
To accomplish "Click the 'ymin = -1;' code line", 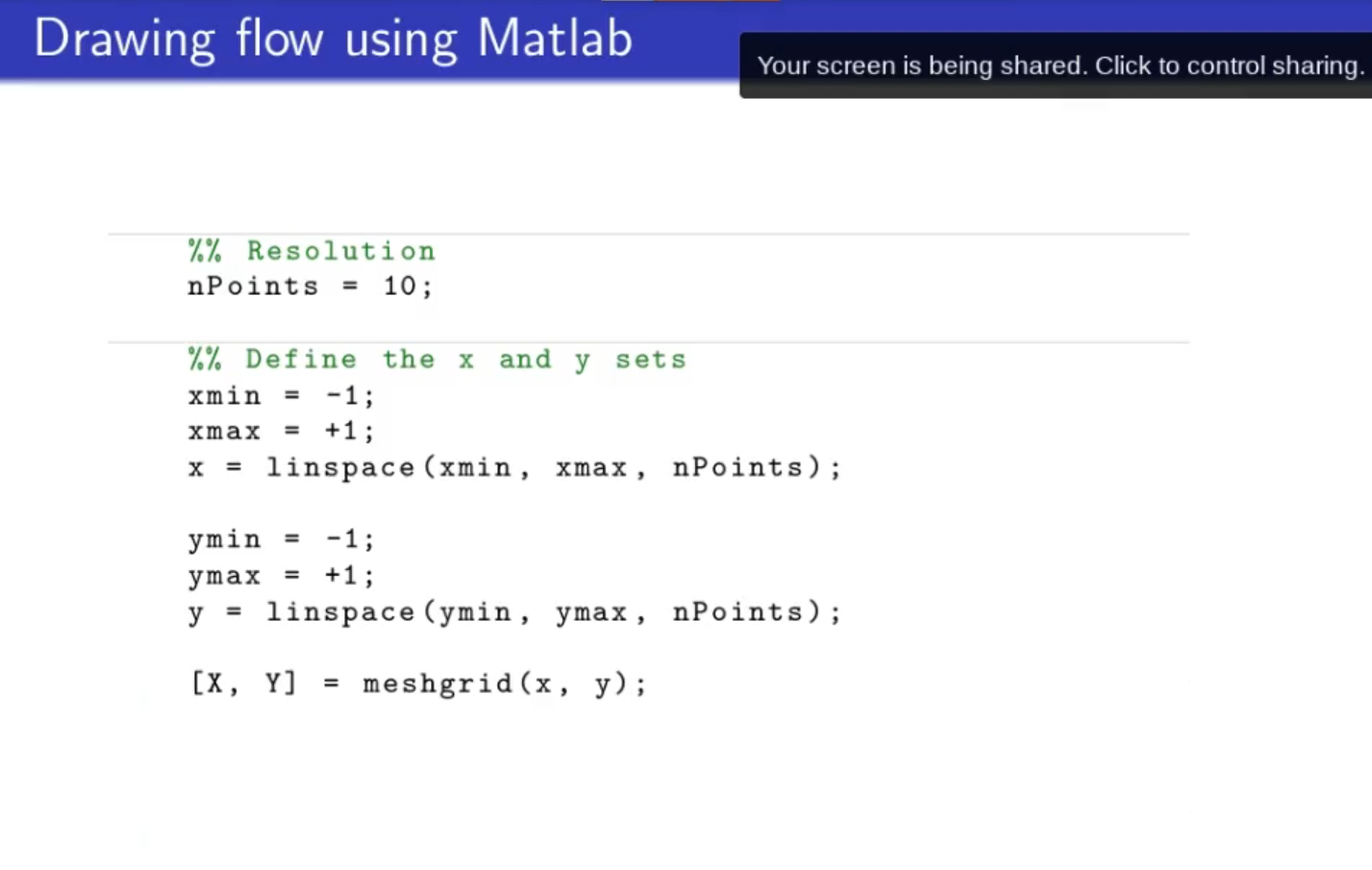I will [x=281, y=539].
